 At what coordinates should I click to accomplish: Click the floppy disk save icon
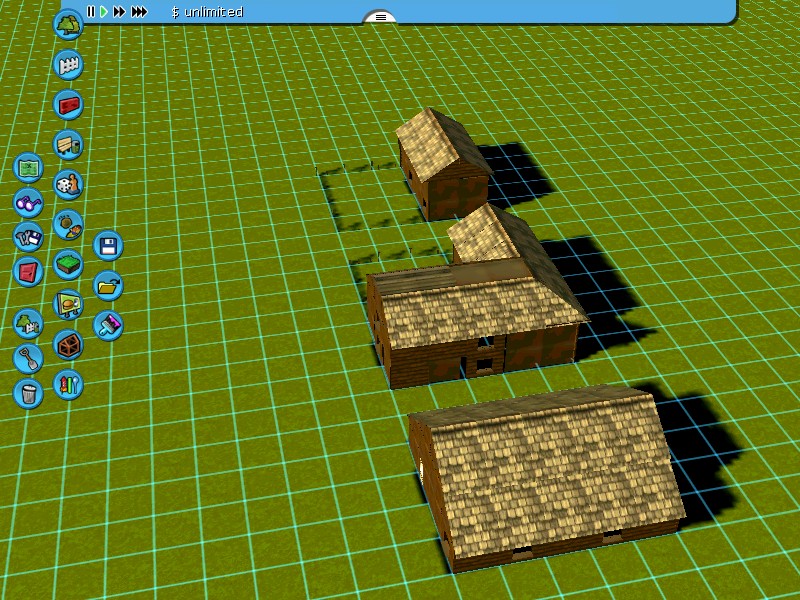(x=108, y=245)
